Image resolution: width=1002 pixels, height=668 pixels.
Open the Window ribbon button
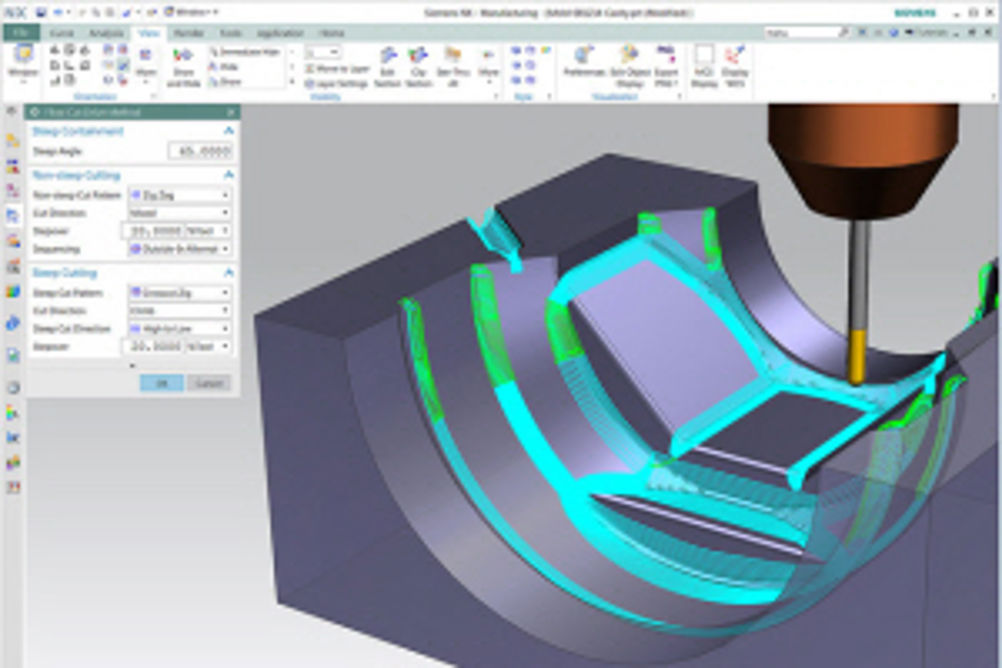[24, 63]
